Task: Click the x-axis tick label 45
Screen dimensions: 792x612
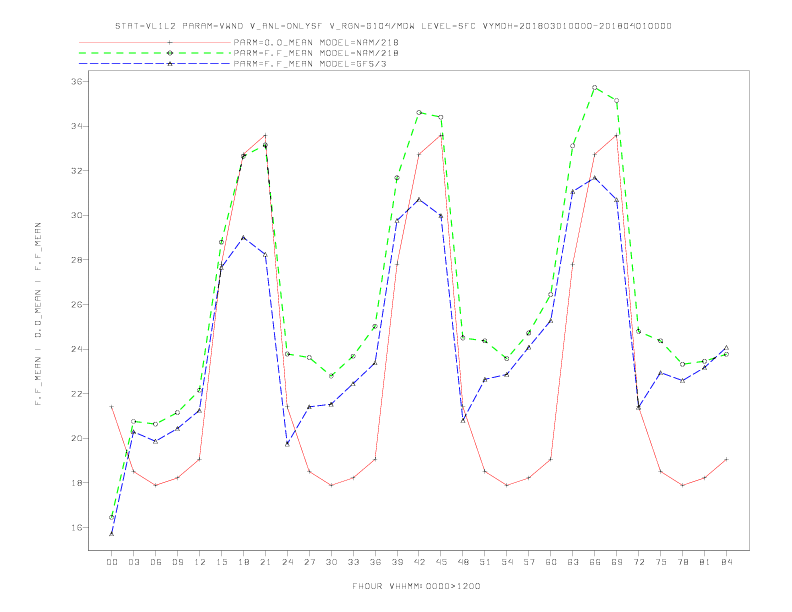Action: (x=441, y=562)
